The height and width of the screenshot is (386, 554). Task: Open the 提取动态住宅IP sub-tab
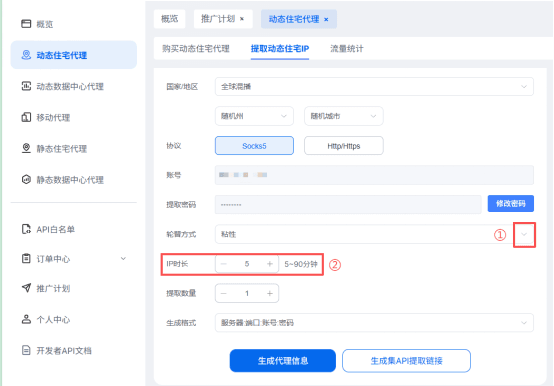[x=280, y=48]
